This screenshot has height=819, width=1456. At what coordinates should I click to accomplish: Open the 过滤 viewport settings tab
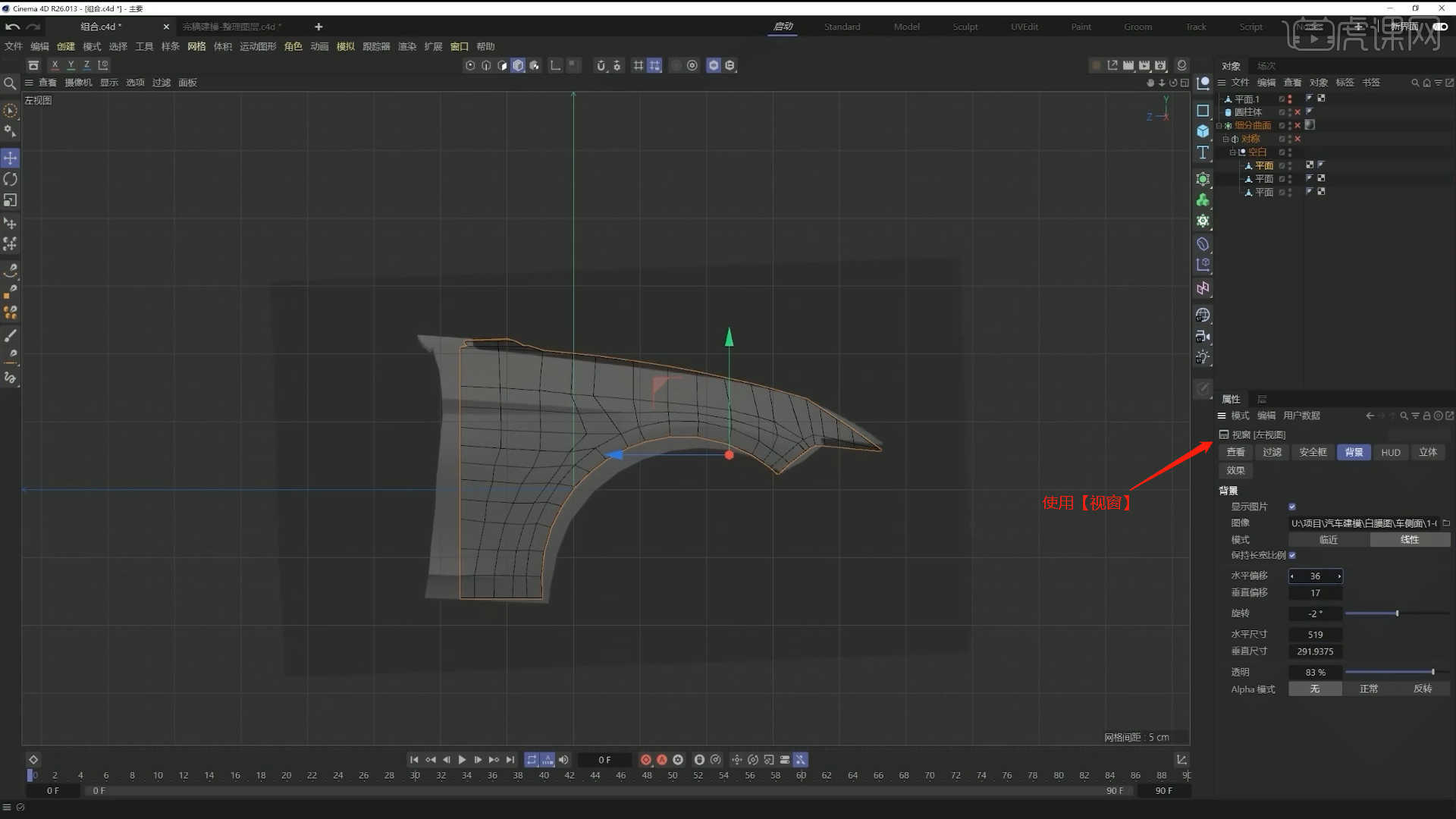1272,452
